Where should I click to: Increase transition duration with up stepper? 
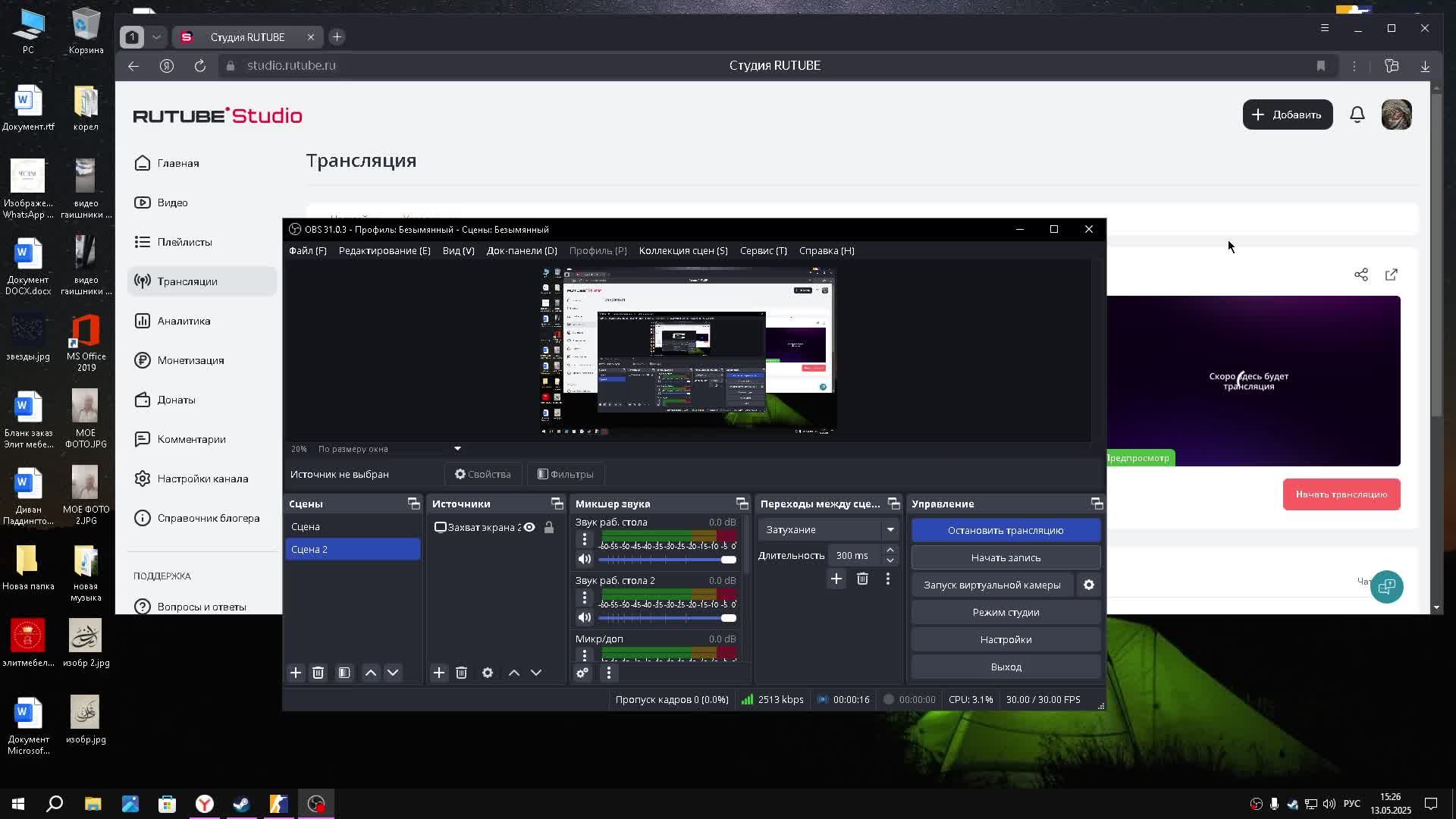890,550
